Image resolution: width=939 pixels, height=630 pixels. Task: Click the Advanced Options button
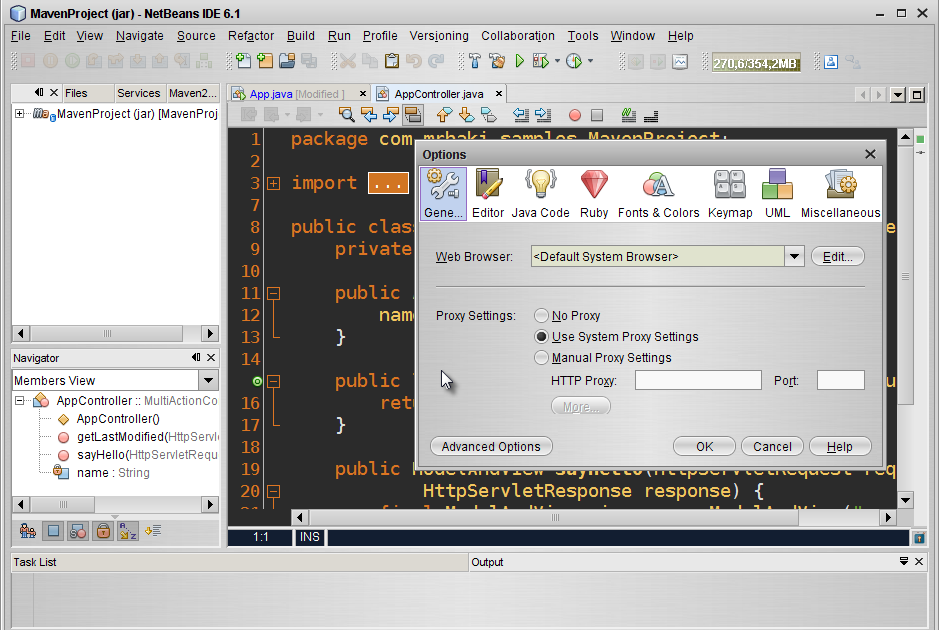[x=491, y=446]
